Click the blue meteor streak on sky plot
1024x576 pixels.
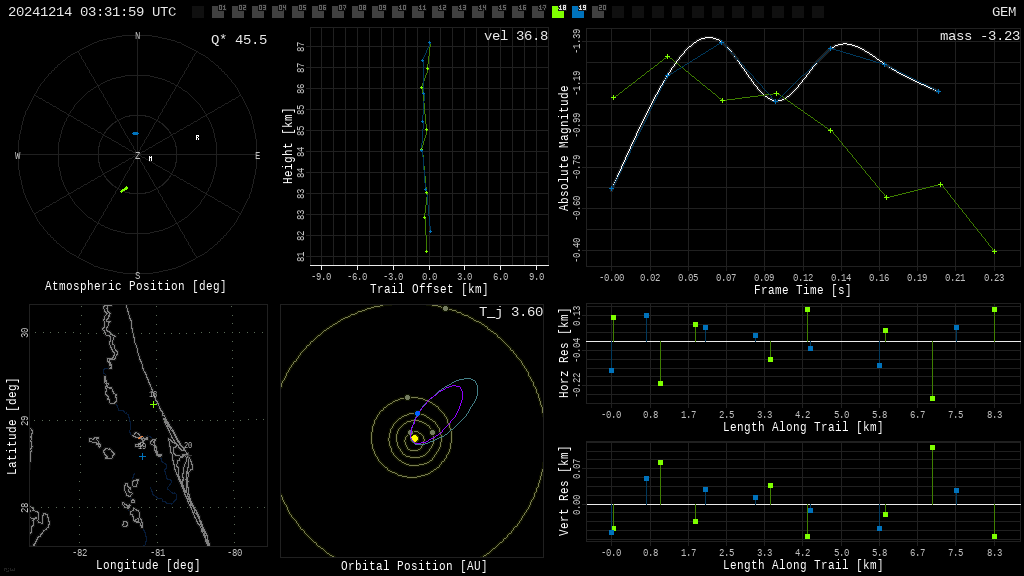135,133
